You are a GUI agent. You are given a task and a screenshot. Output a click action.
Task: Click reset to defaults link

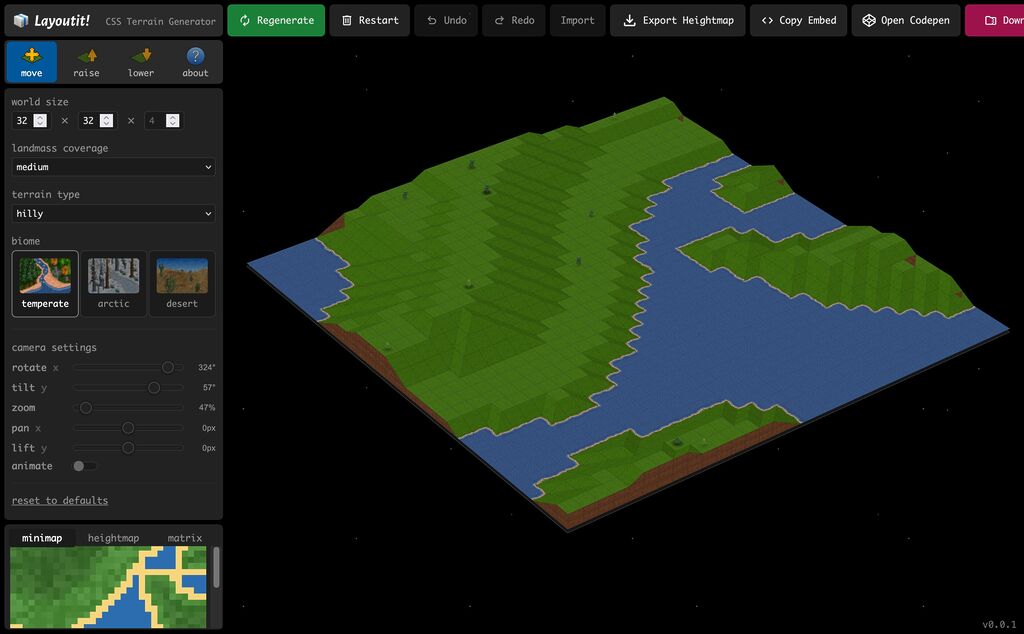(60, 500)
